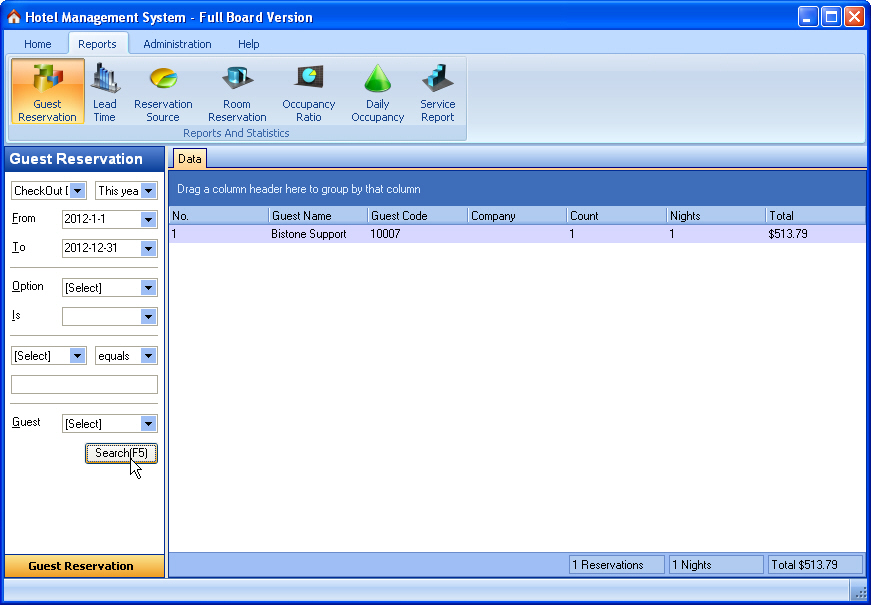Open the This year period dropdown

149,191
